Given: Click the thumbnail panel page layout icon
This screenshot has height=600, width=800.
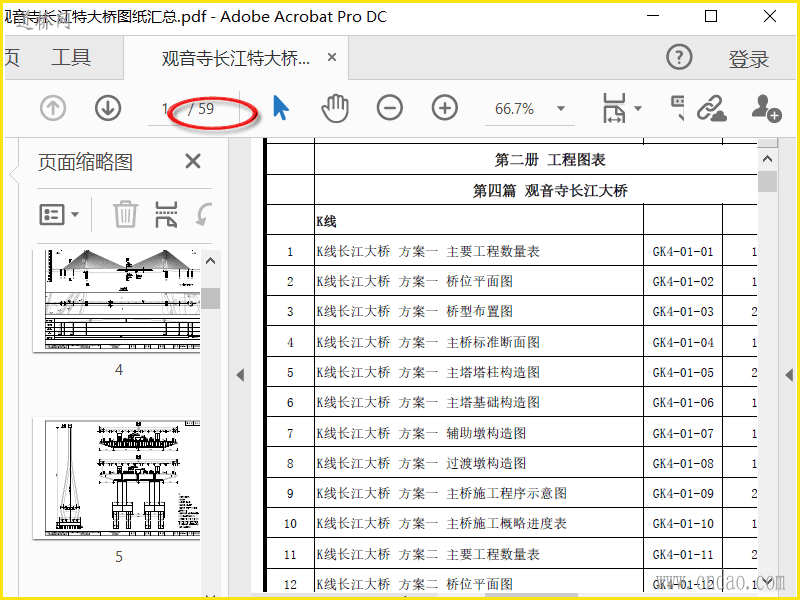Looking at the screenshot, I should click(166, 214).
